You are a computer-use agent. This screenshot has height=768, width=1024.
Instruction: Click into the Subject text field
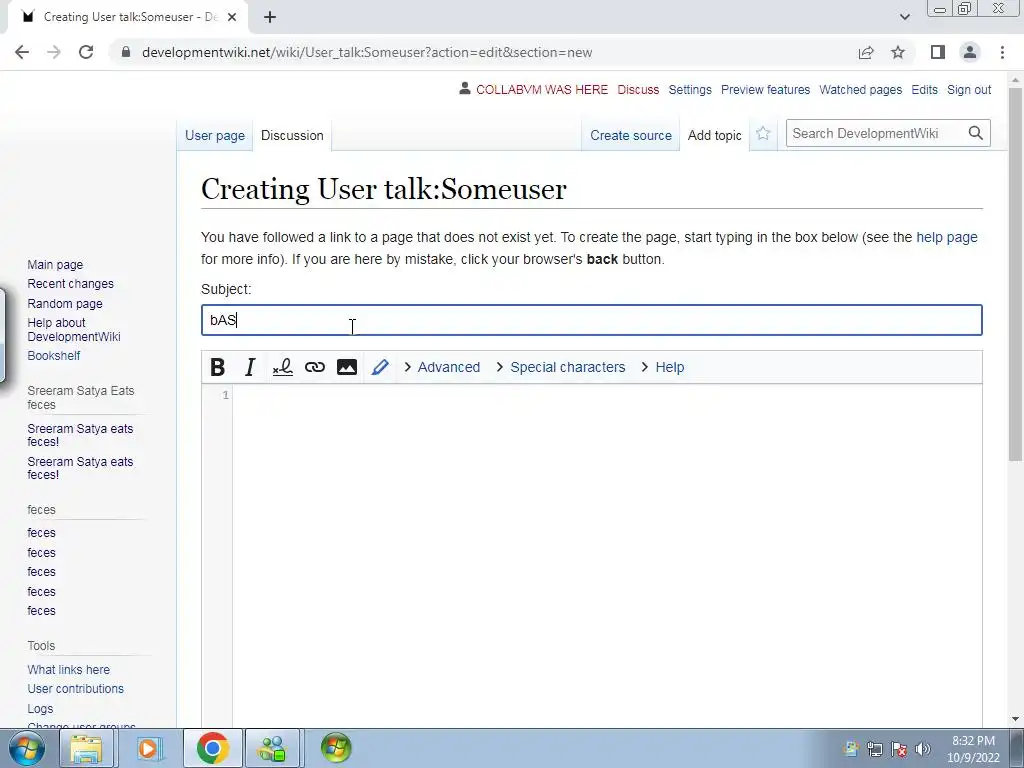[592, 320]
